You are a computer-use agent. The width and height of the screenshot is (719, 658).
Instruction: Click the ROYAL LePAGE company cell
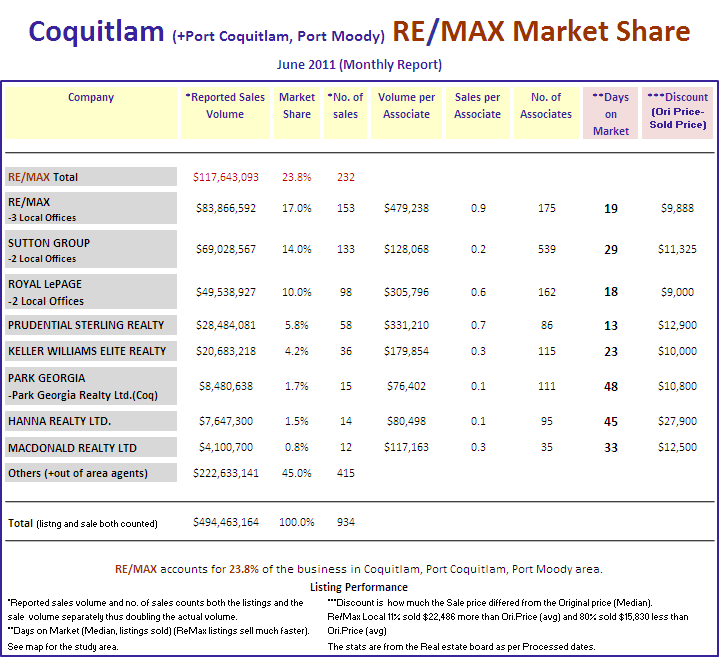[46, 285]
